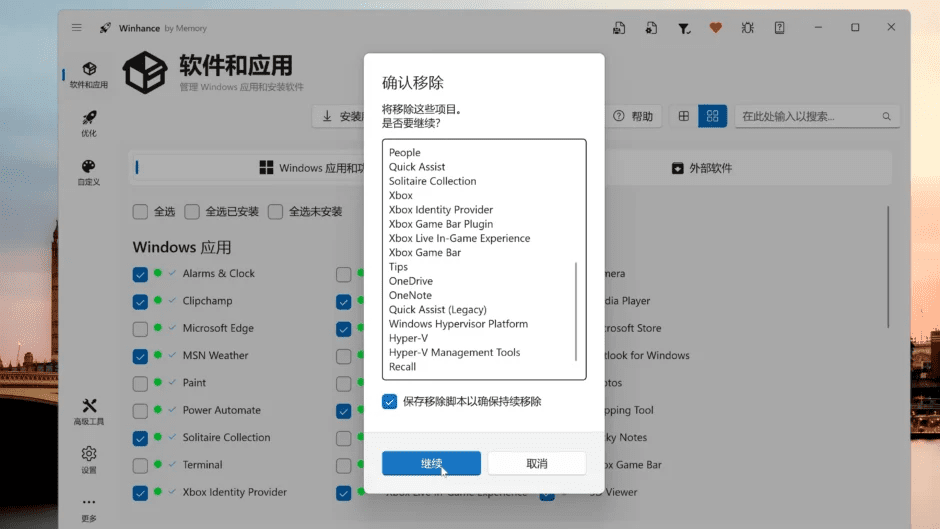Select Quick Assist (Legacy) in removal list
The image size is (940, 529).
coord(438,309)
